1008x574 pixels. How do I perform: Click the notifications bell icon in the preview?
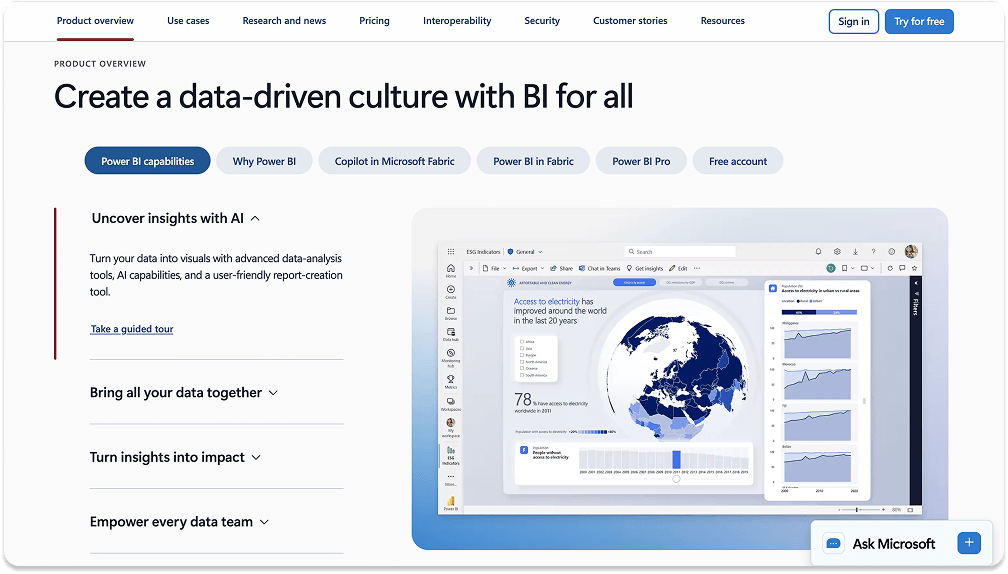point(818,251)
